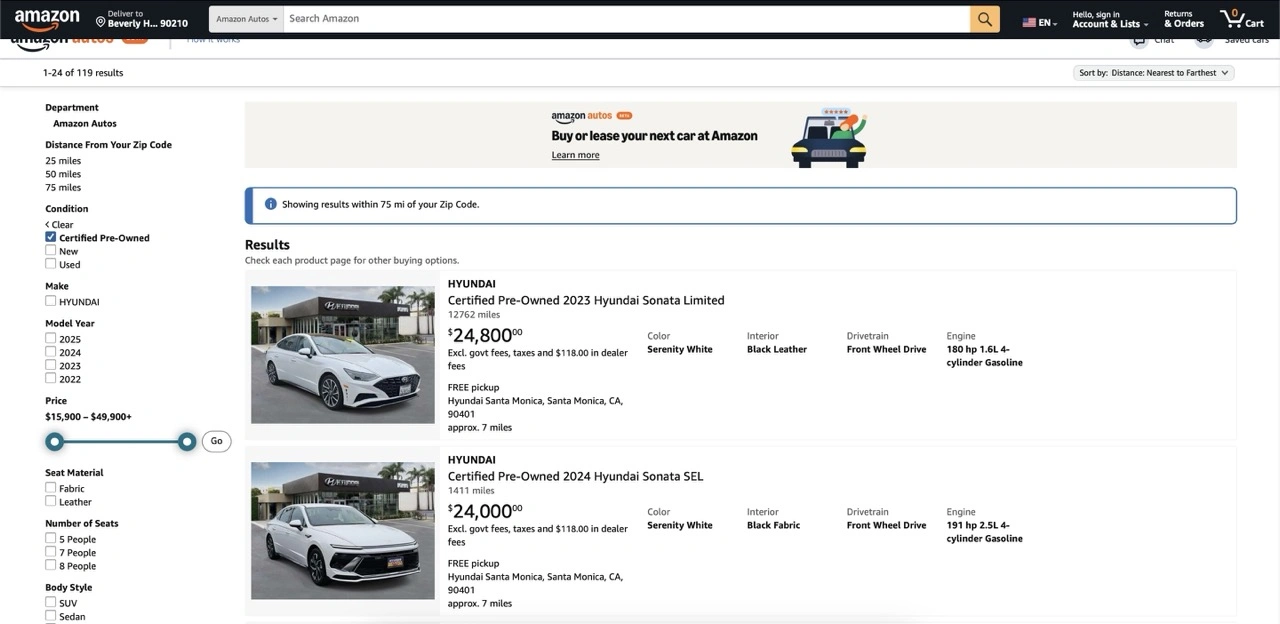Check the 2025 model year checkbox
Image resolution: width=1280 pixels, height=624 pixels.
(x=50, y=338)
